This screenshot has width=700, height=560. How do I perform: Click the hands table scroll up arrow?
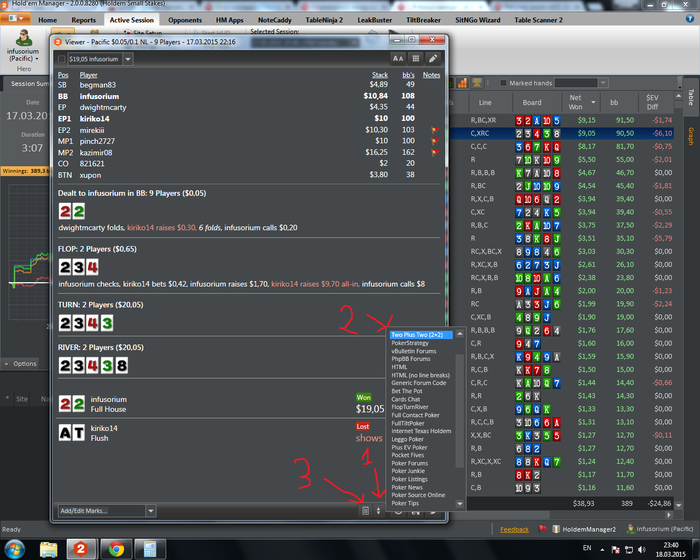point(679,96)
